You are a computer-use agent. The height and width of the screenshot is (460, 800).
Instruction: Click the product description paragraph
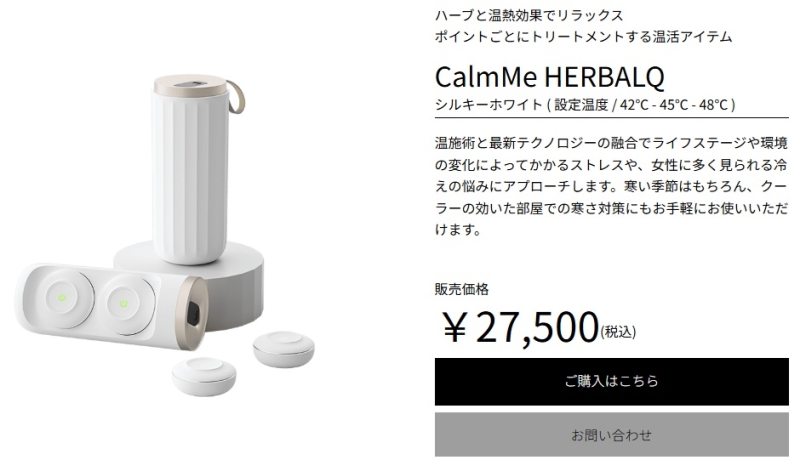(611, 186)
